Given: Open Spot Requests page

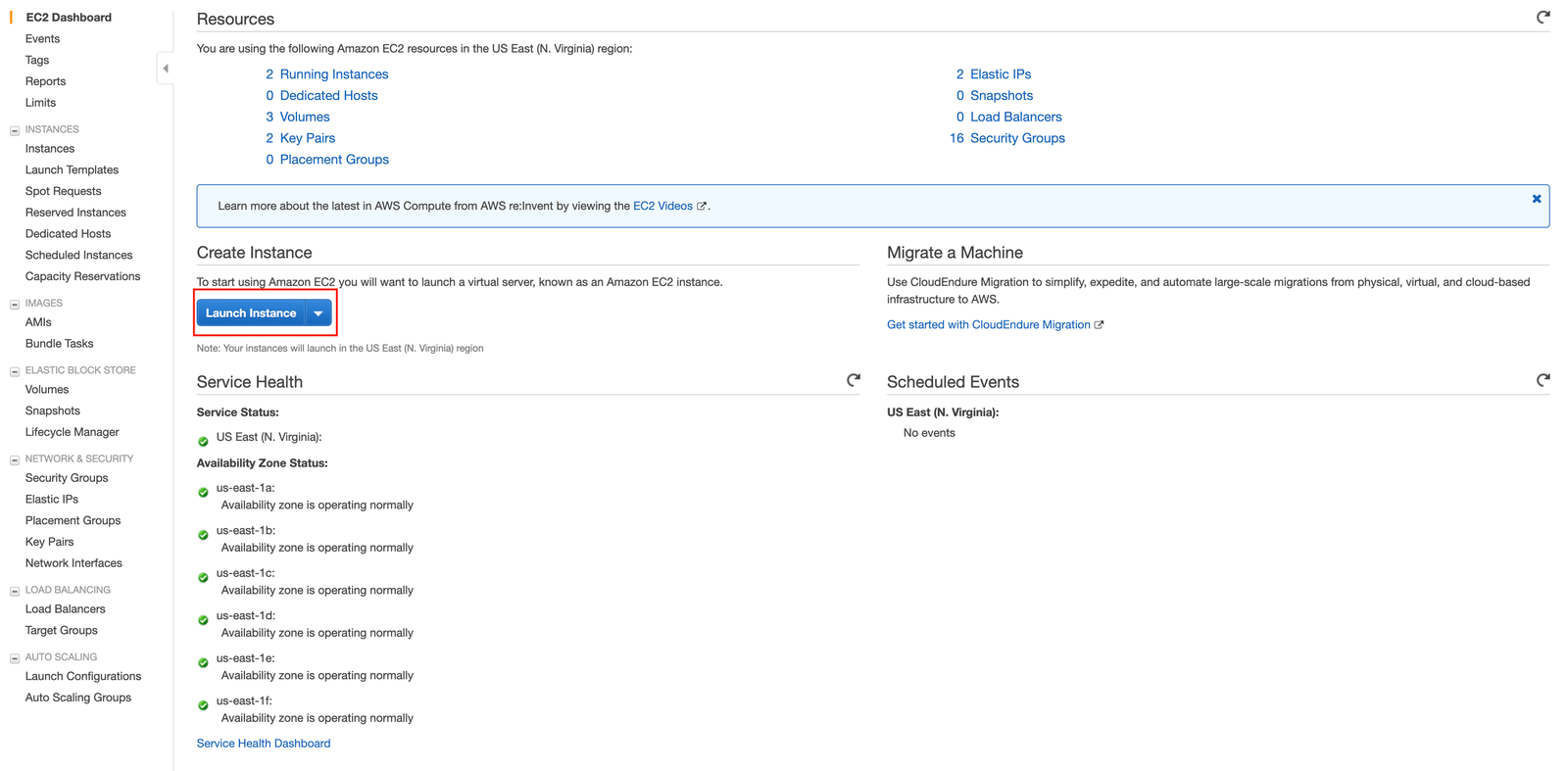Looking at the screenshot, I should pyautogui.click(x=63, y=191).
